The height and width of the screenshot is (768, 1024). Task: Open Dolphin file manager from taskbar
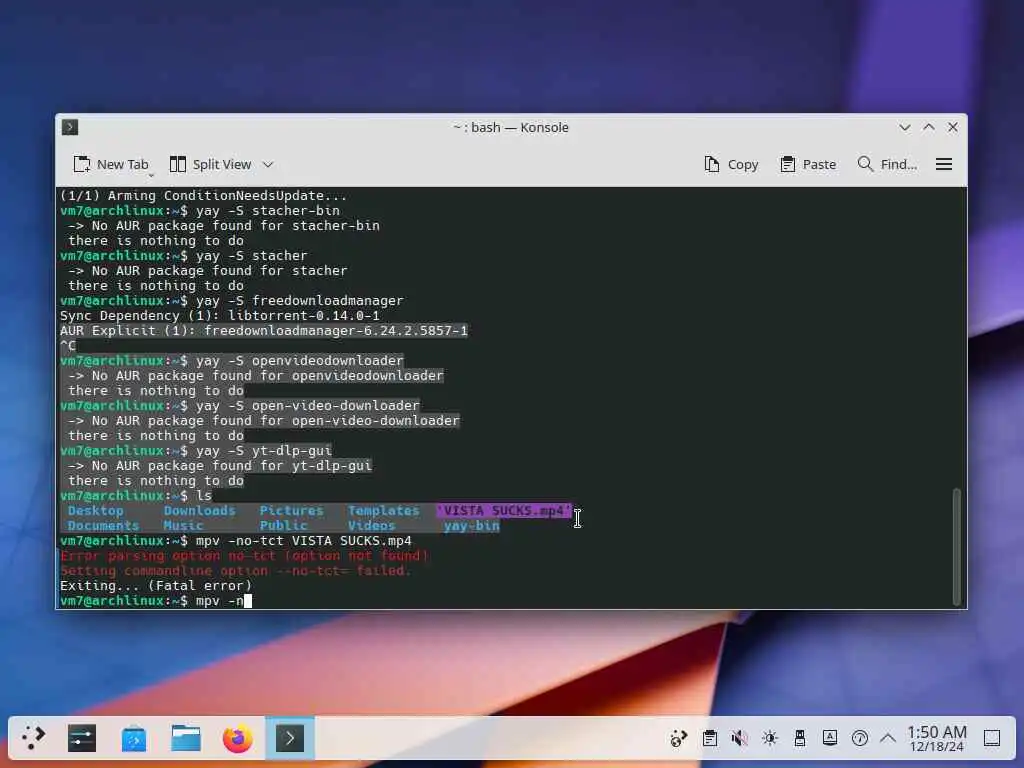point(185,738)
